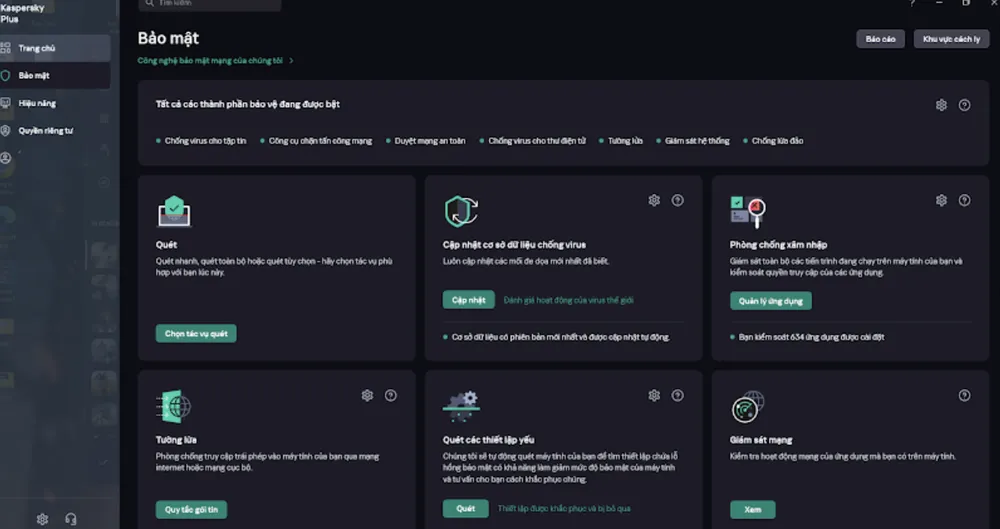Open the settings gear at the sidebar bottom
The height and width of the screenshot is (529, 1000).
pyautogui.click(x=42, y=519)
